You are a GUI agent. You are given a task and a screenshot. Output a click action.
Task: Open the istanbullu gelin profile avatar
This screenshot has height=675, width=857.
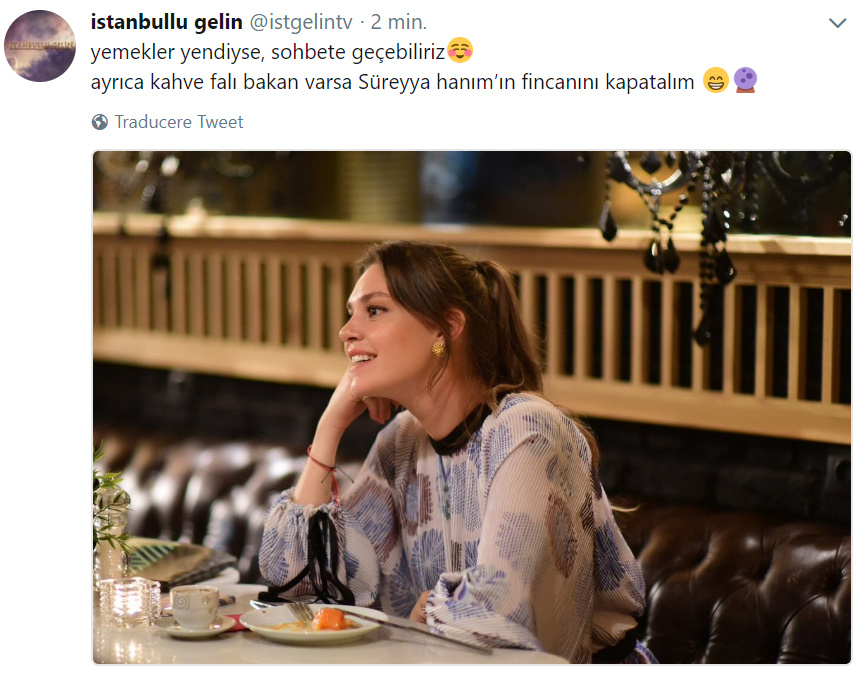(x=40, y=46)
